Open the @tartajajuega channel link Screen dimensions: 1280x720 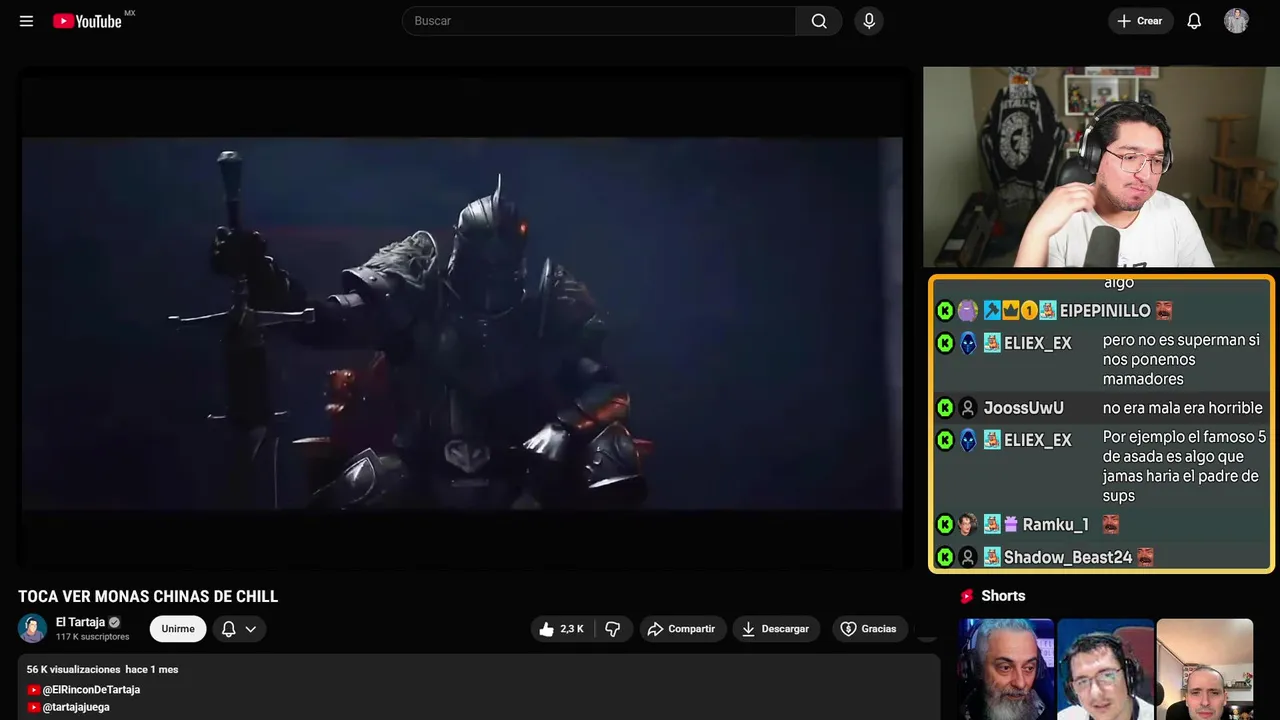coord(76,707)
